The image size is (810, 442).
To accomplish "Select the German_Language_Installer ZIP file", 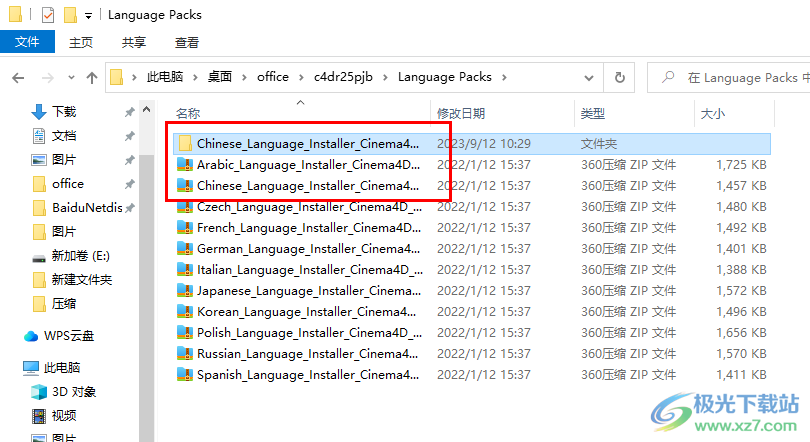I will point(472,249).
